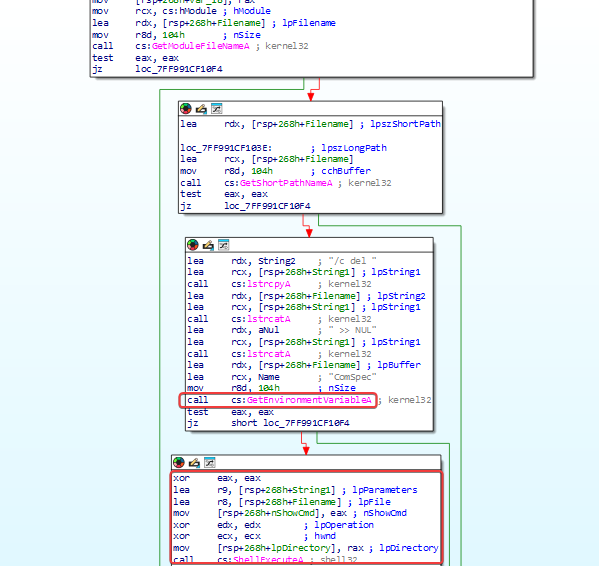599x566 pixels.
Task: Select the loc_7FF991CF103E label
Action: (226, 148)
